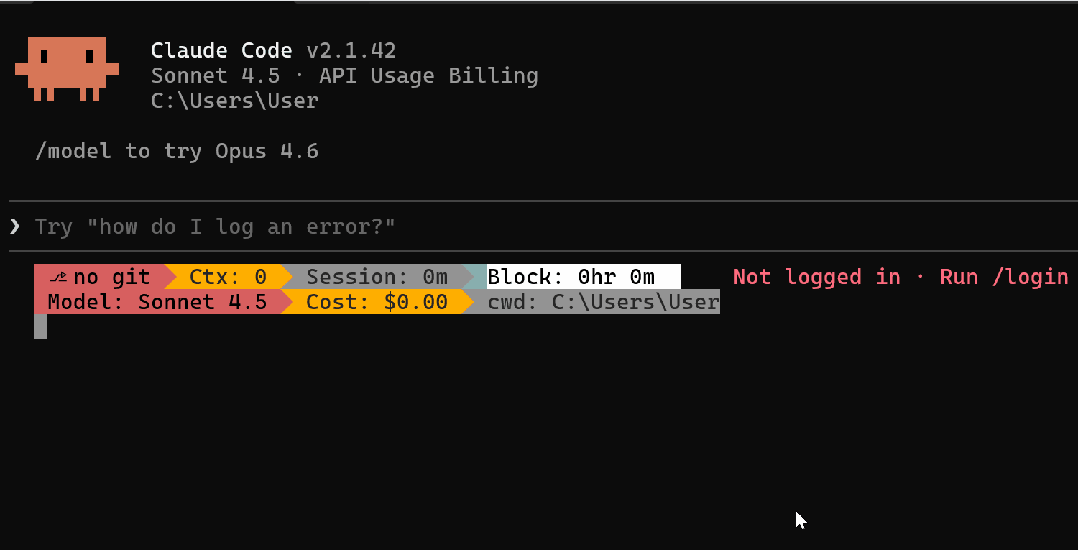This screenshot has height=550, width=1078.
Task: Click the Claude Code mascot icon
Action: 66,69
